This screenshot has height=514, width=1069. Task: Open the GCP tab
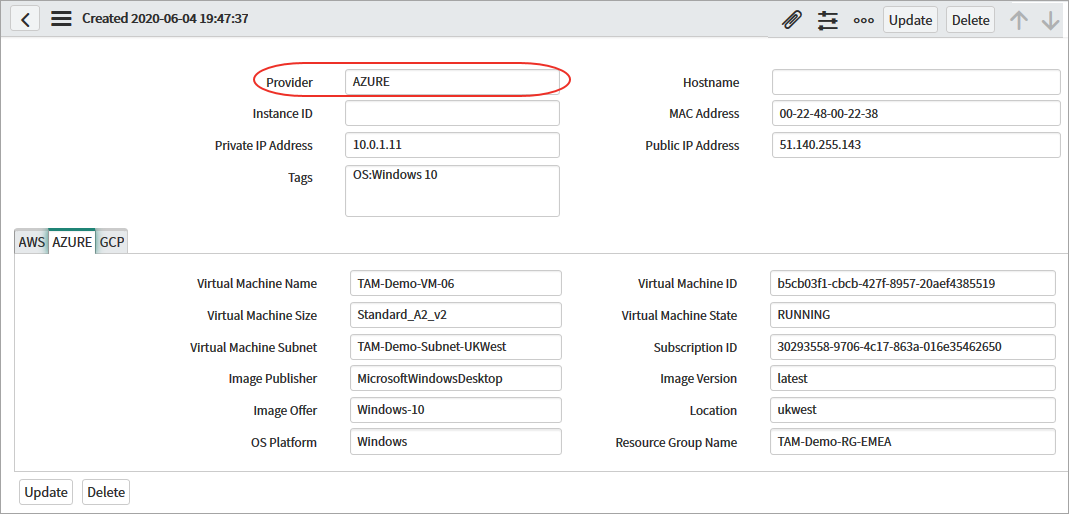(x=112, y=242)
